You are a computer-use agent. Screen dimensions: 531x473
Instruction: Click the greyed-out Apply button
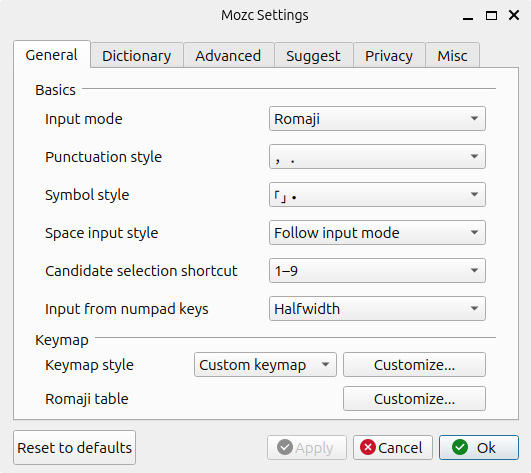pos(307,448)
